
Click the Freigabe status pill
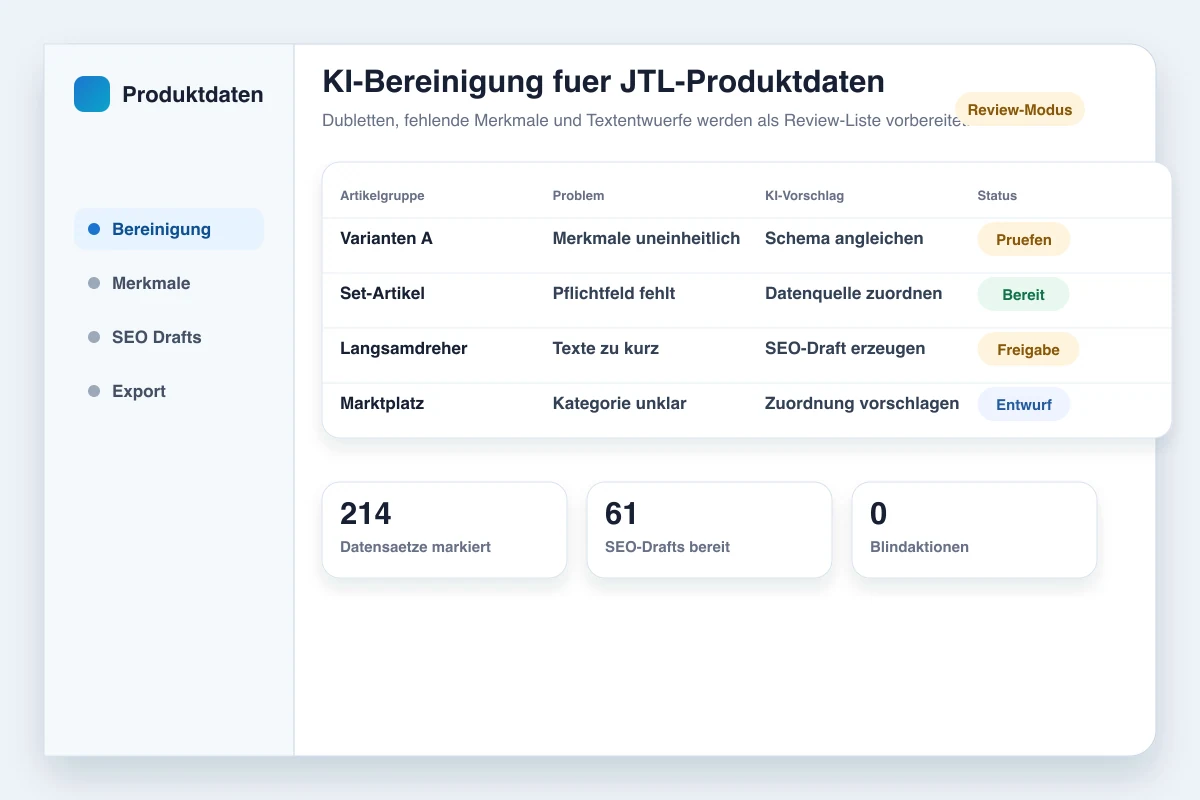(1028, 350)
